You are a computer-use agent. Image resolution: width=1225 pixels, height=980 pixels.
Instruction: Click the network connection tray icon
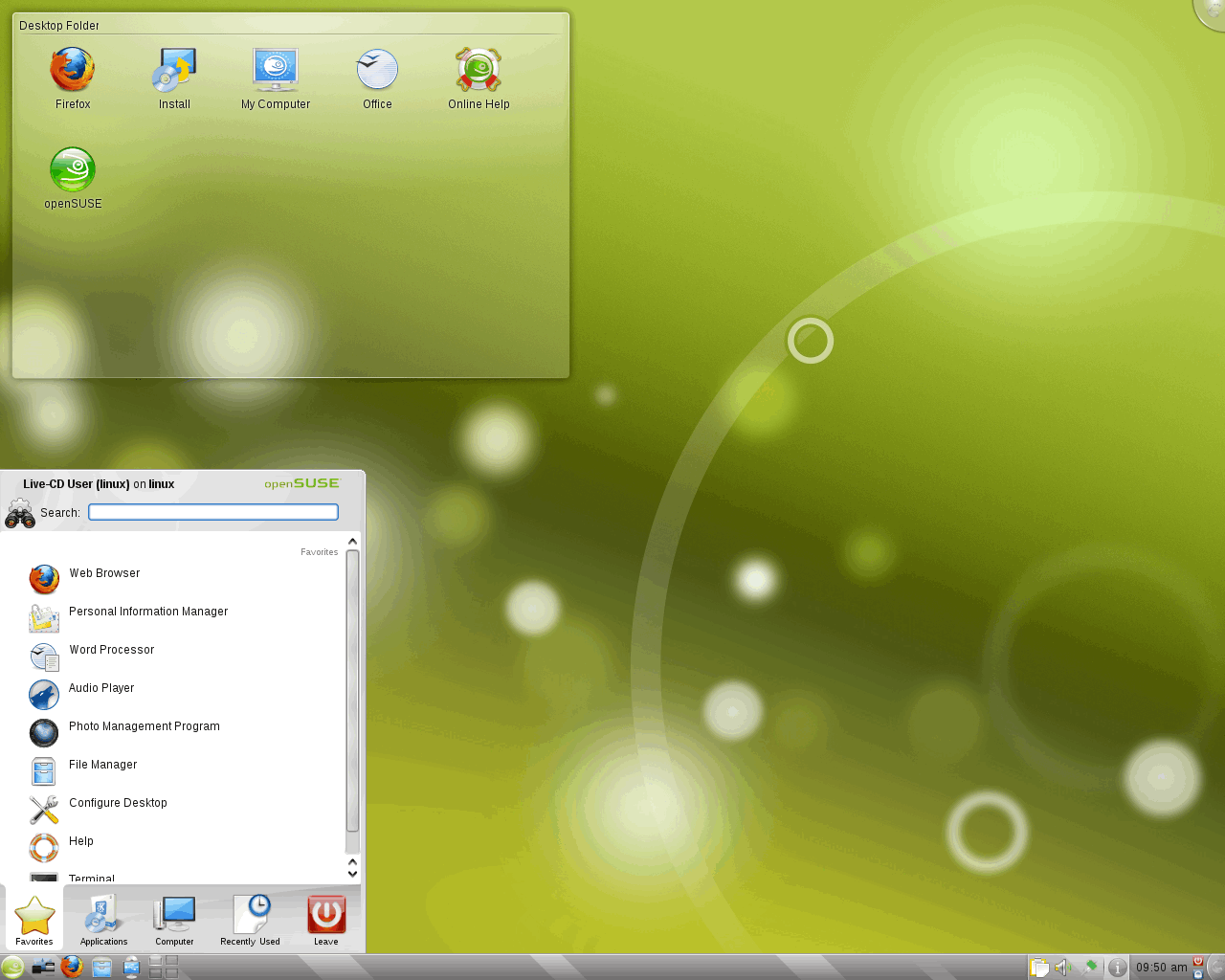click(1089, 968)
